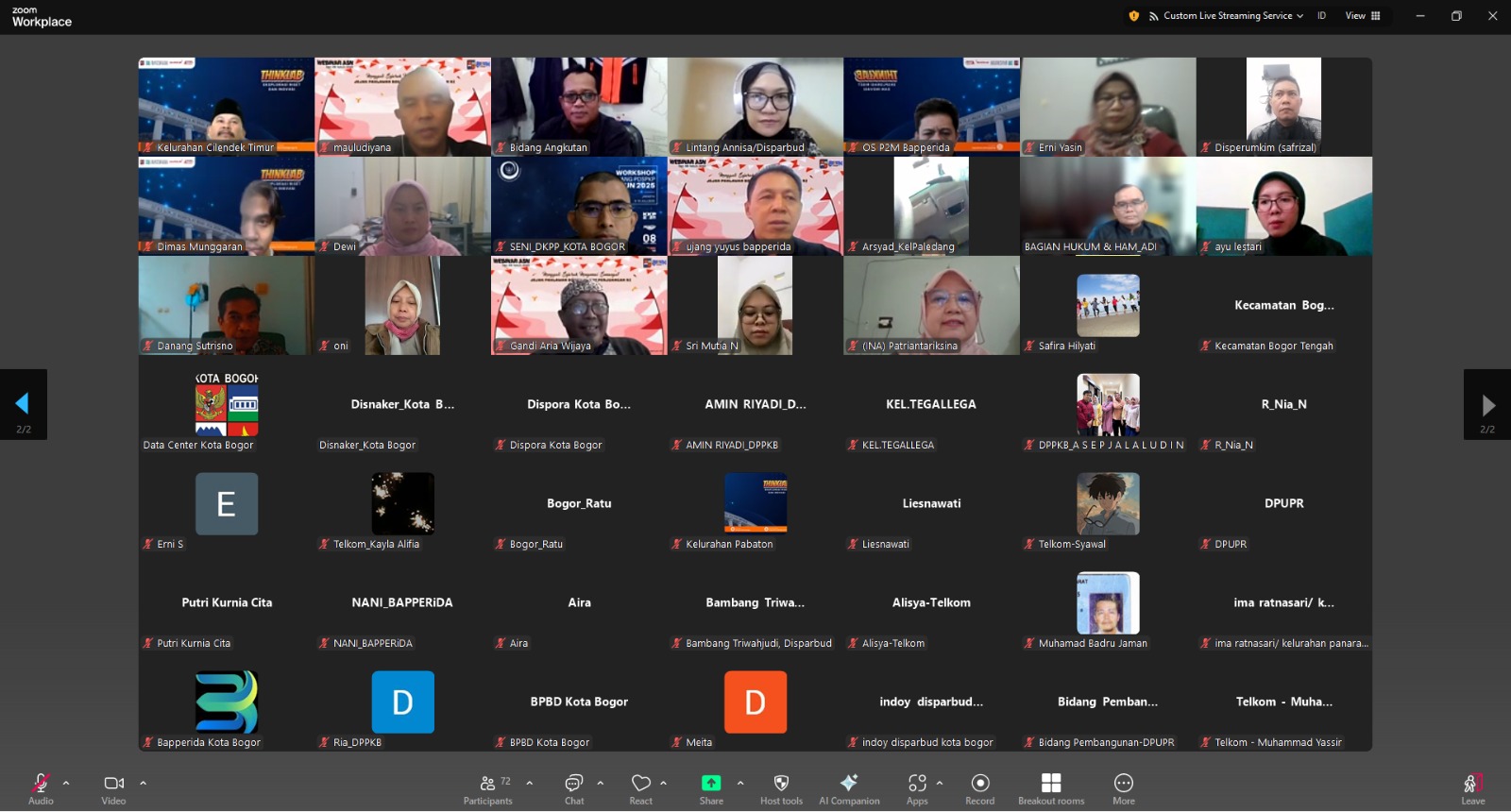
Task: Leave the meeting
Action: tap(1473, 789)
